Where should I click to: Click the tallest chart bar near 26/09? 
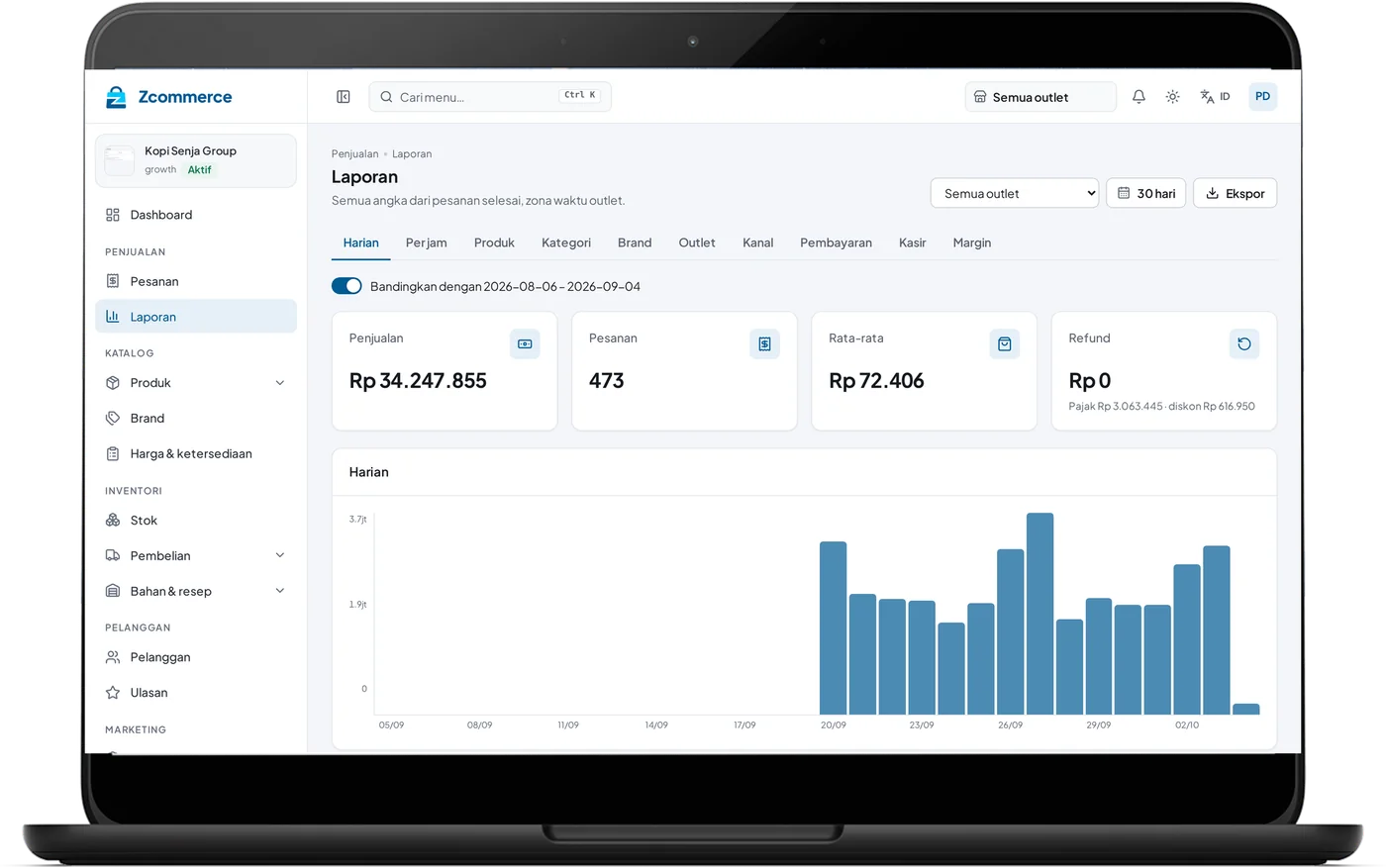tap(1039, 614)
